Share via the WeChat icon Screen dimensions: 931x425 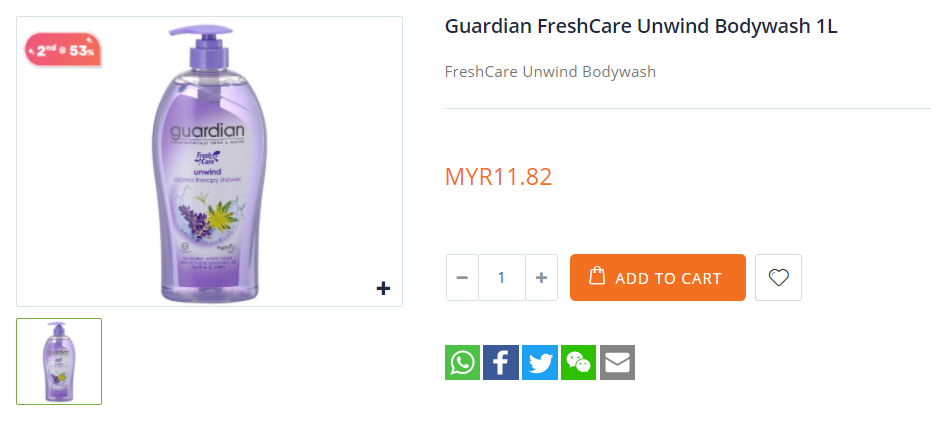(579, 362)
